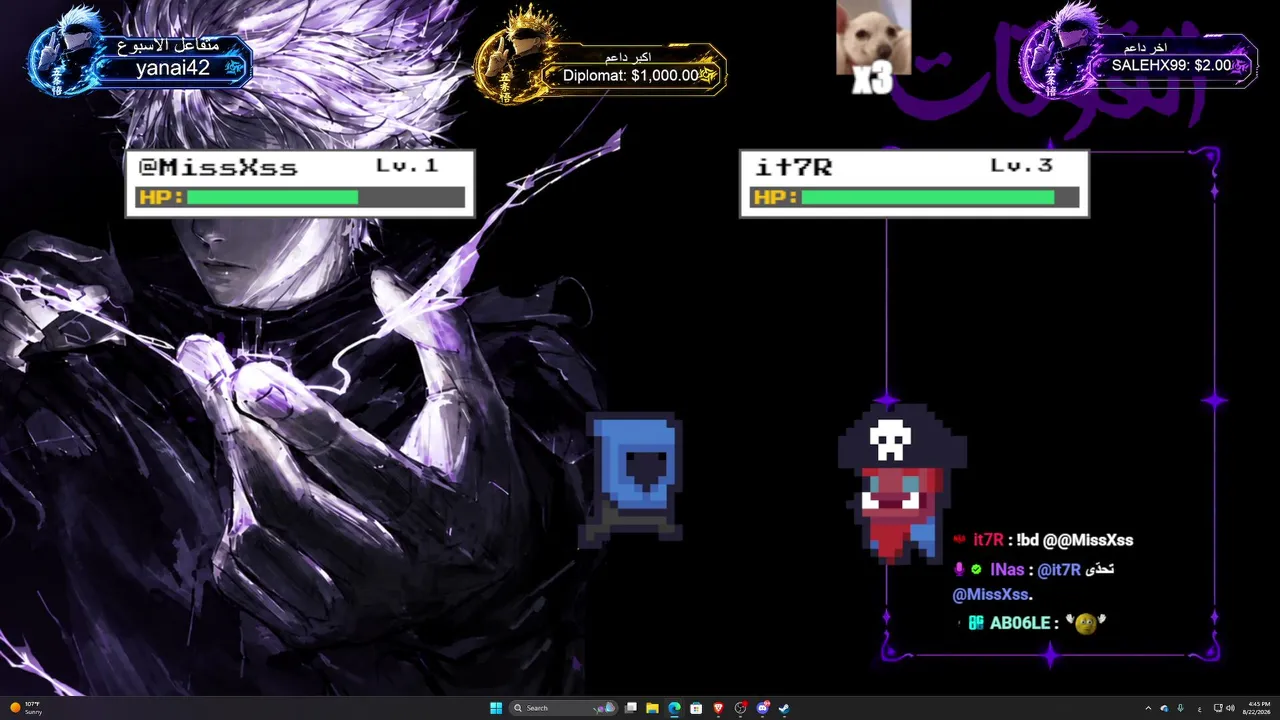Click the teal badge beside AB06LE
Viewport: 1280px width, 720px height.
[976, 623]
